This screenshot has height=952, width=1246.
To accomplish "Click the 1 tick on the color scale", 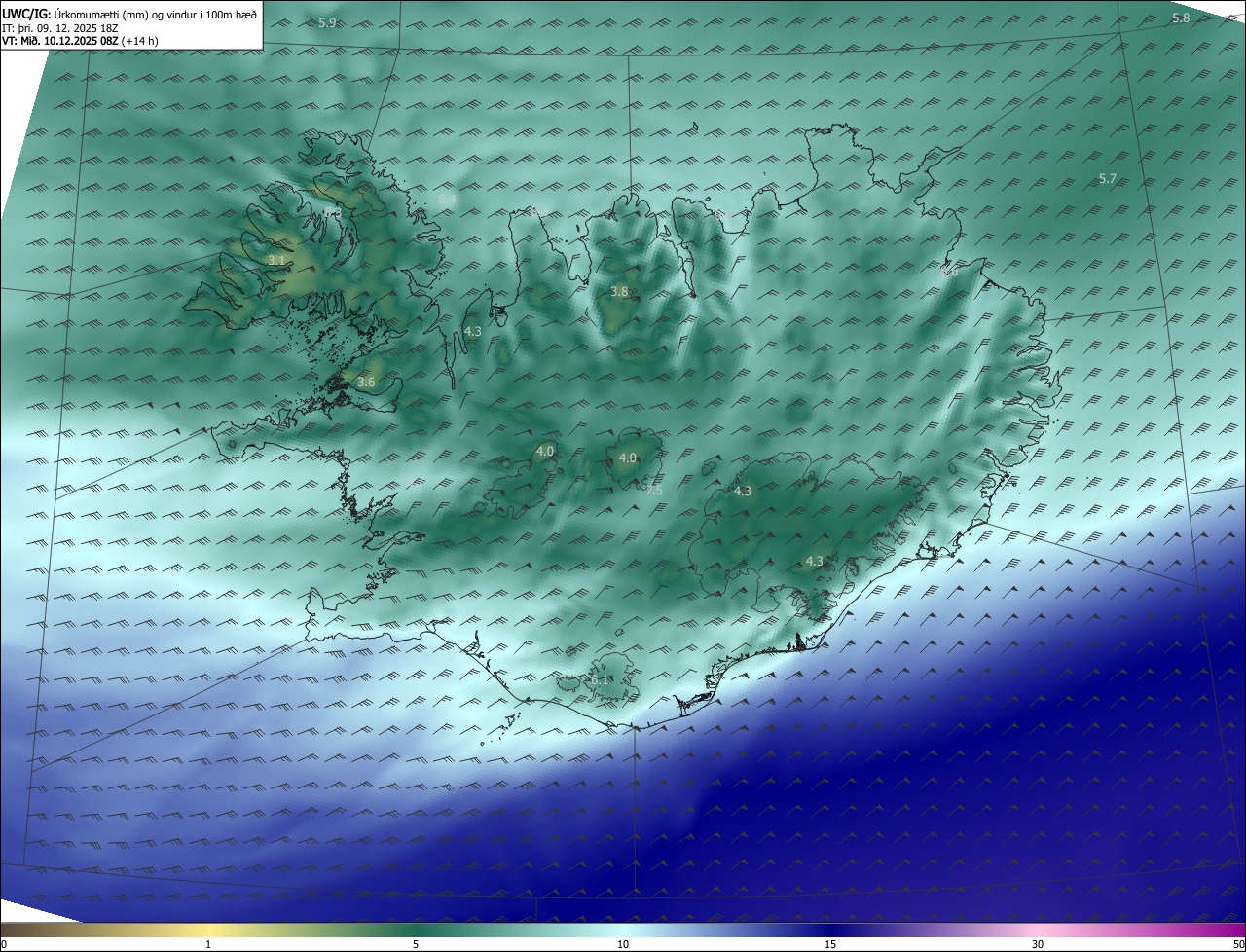I will [x=208, y=944].
